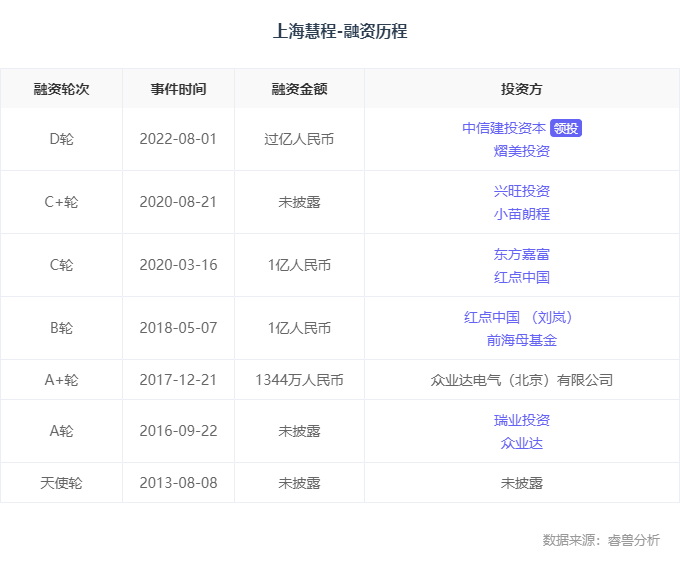
Task: Open the 小苗朗程 investor link
Action: tap(522, 214)
